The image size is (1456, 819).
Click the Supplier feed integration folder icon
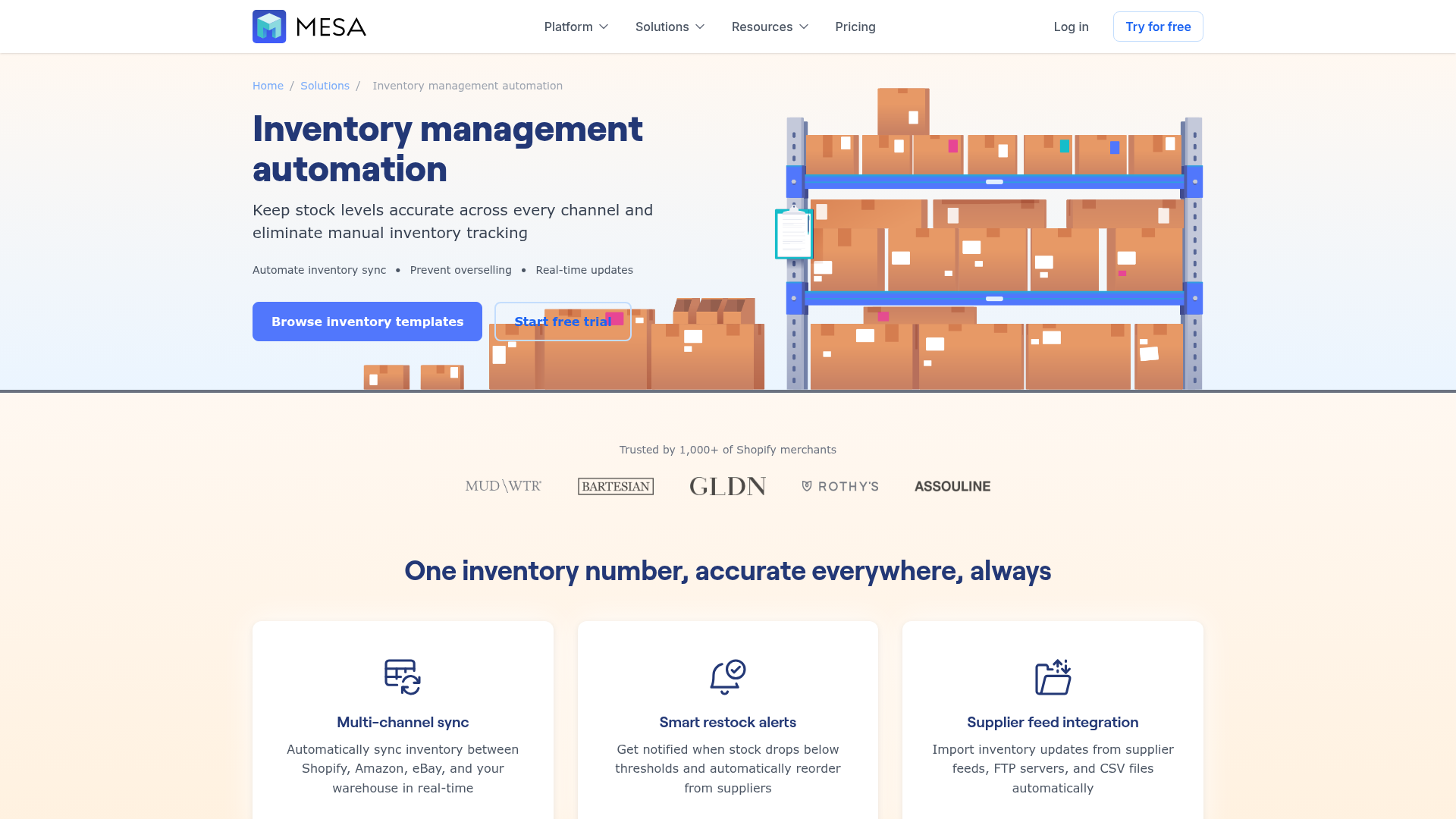(1053, 677)
